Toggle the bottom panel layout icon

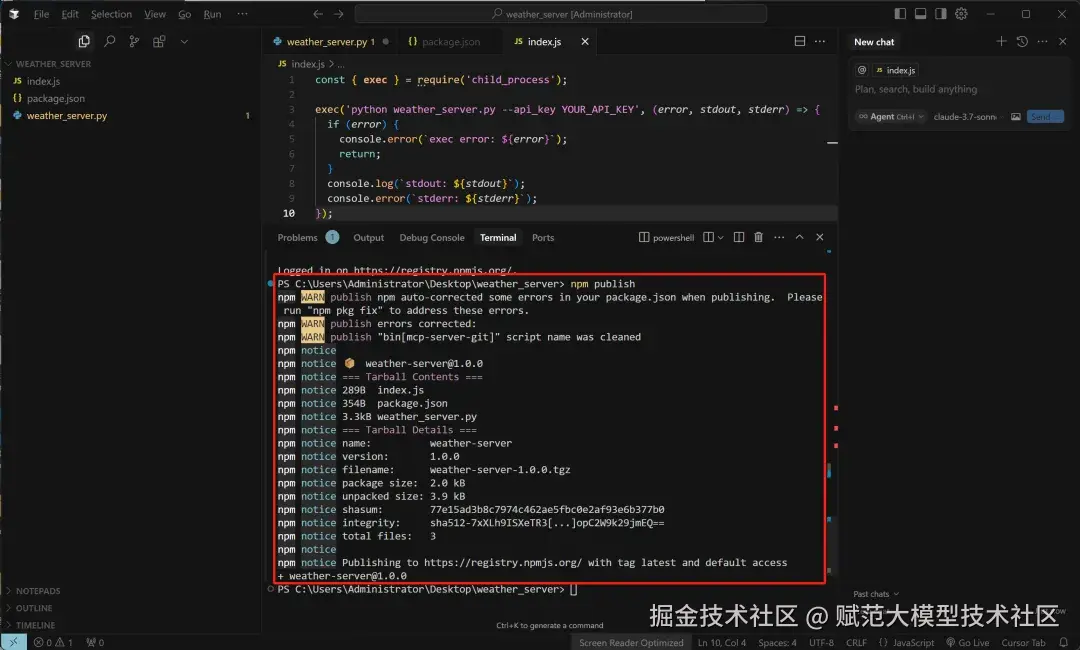tap(920, 14)
